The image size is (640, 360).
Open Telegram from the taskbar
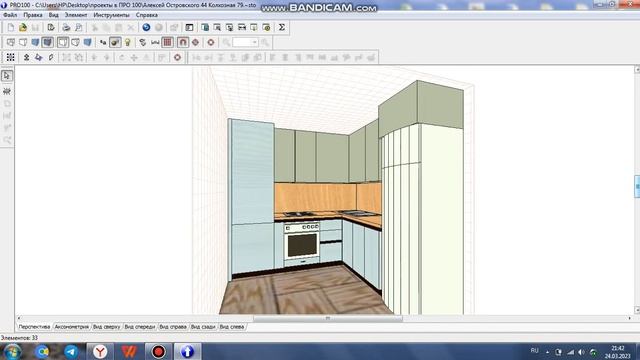click(71, 351)
